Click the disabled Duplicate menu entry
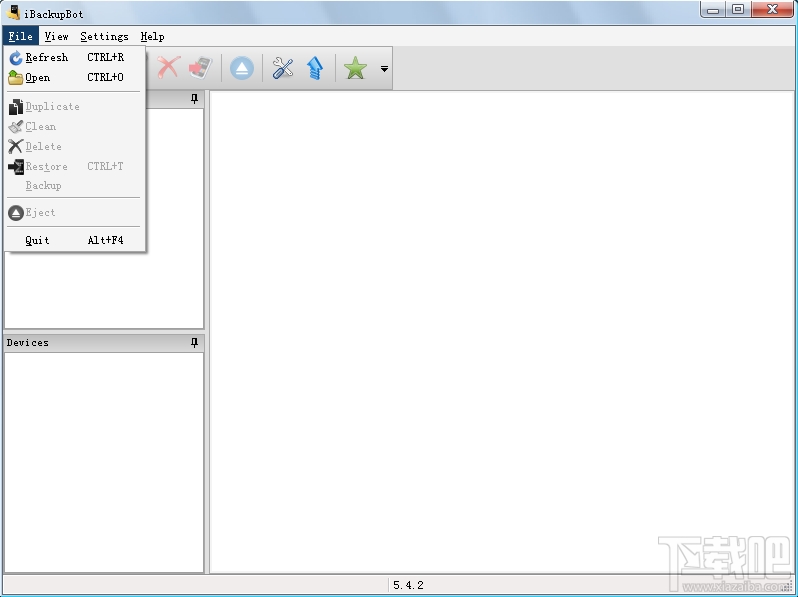Image resolution: width=798 pixels, height=597 pixels. (74, 107)
